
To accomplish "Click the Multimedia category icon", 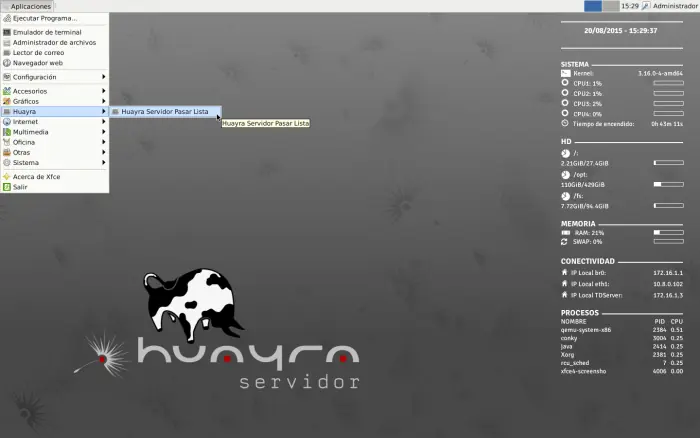I will click(x=7, y=132).
